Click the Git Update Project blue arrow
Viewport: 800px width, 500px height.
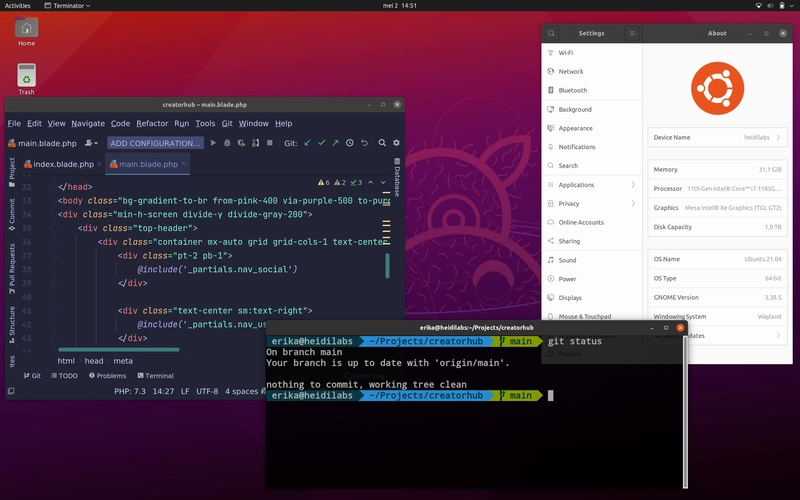(x=307, y=143)
